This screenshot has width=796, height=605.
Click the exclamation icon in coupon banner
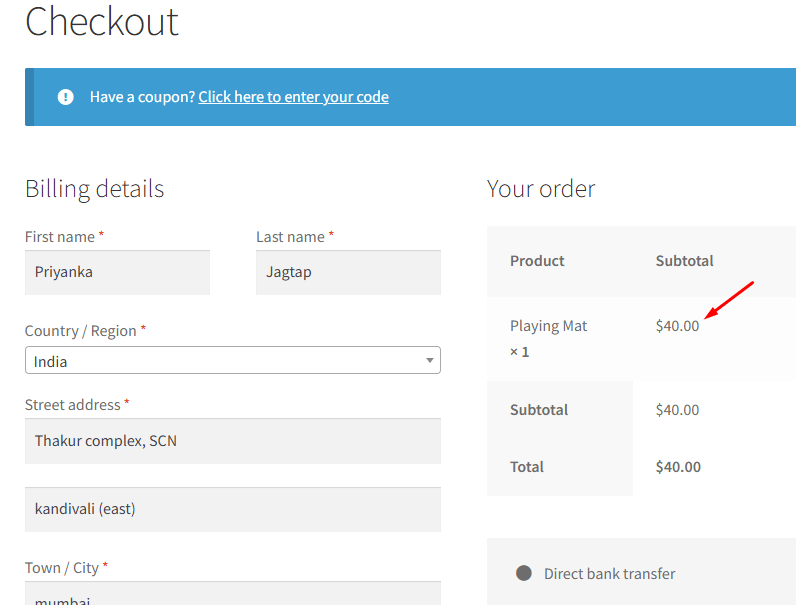66,97
